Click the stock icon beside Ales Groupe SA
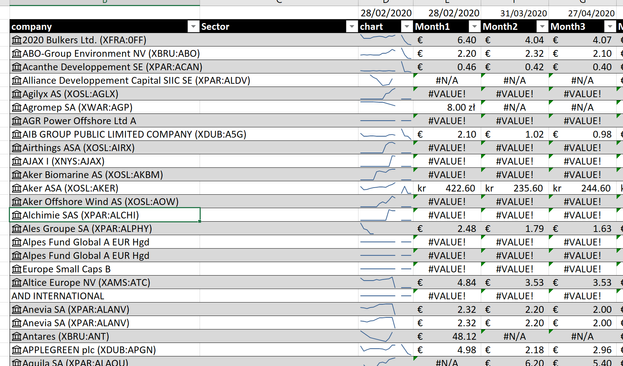This screenshot has width=623, height=366. coord(16,229)
